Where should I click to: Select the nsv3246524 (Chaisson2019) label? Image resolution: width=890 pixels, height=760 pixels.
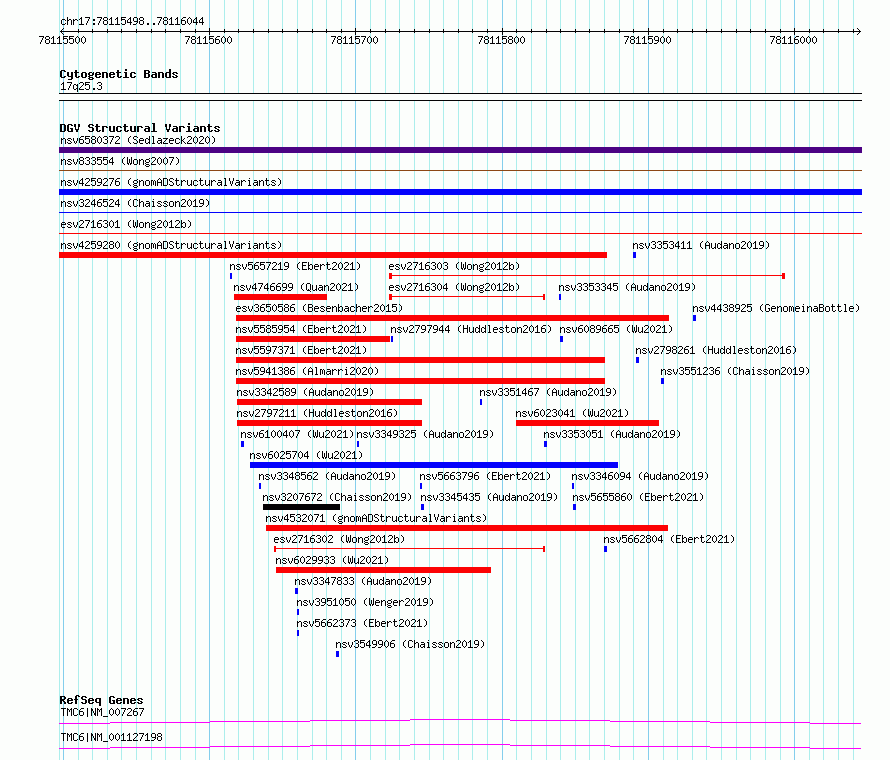(x=135, y=203)
